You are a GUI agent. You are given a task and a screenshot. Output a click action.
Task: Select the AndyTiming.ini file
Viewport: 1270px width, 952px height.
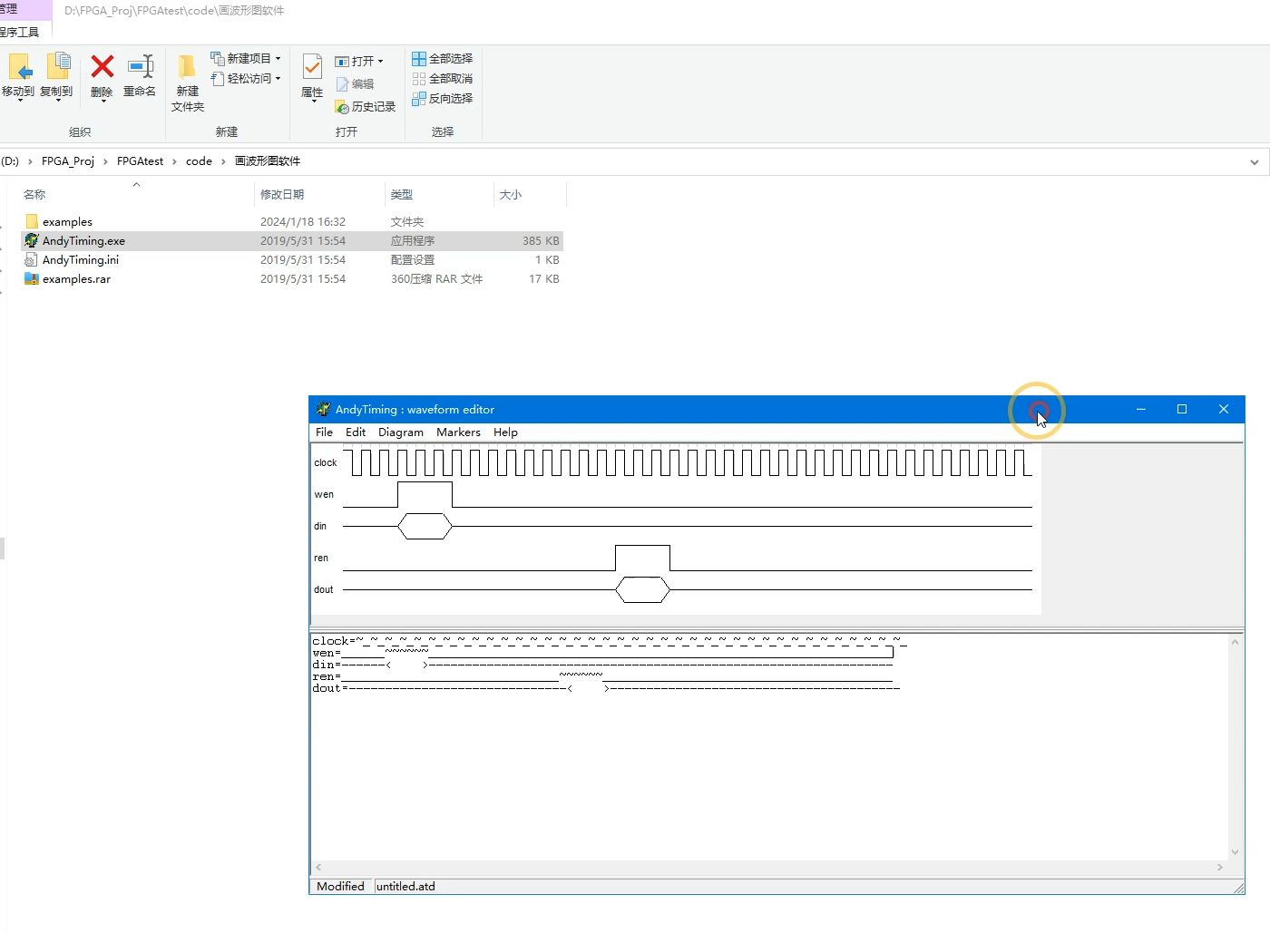click(x=292, y=260)
